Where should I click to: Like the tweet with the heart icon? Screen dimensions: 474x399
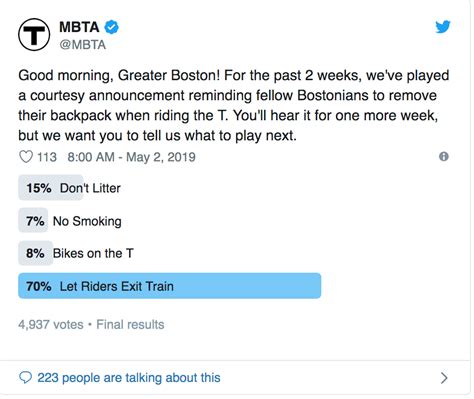tap(26, 157)
